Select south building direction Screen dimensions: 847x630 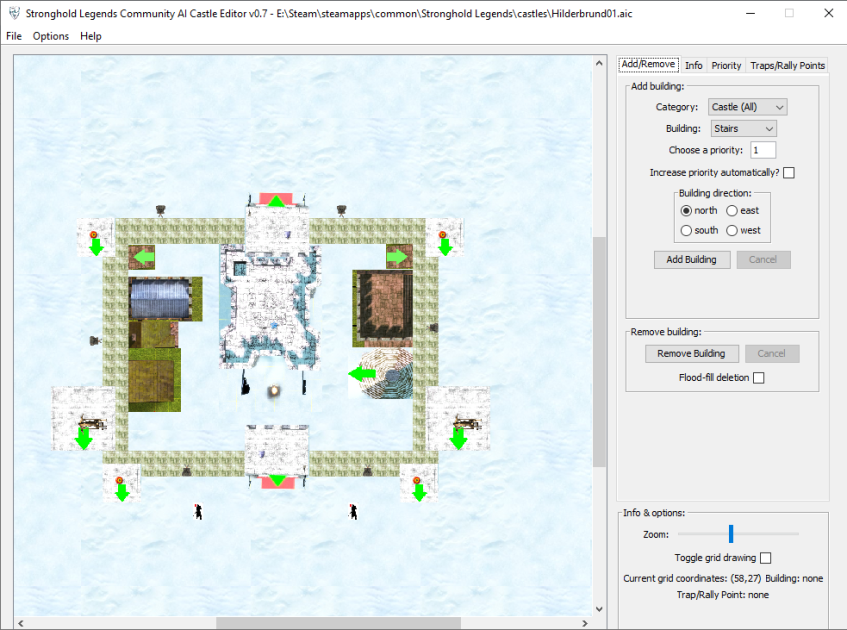point(686,231)
